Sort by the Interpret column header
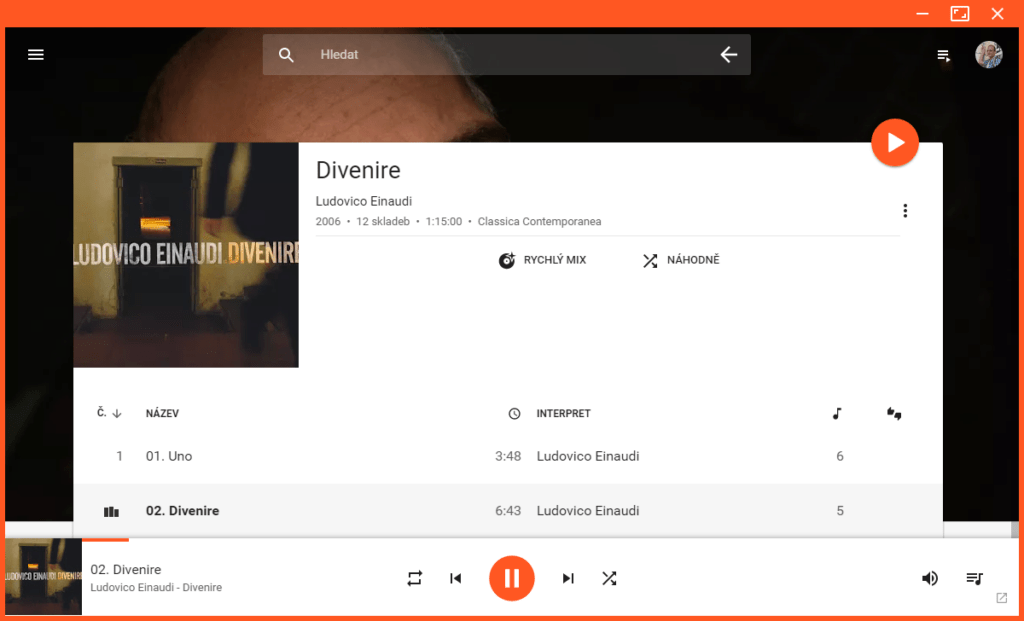The image size is (1024, 621). coord(564,413)
